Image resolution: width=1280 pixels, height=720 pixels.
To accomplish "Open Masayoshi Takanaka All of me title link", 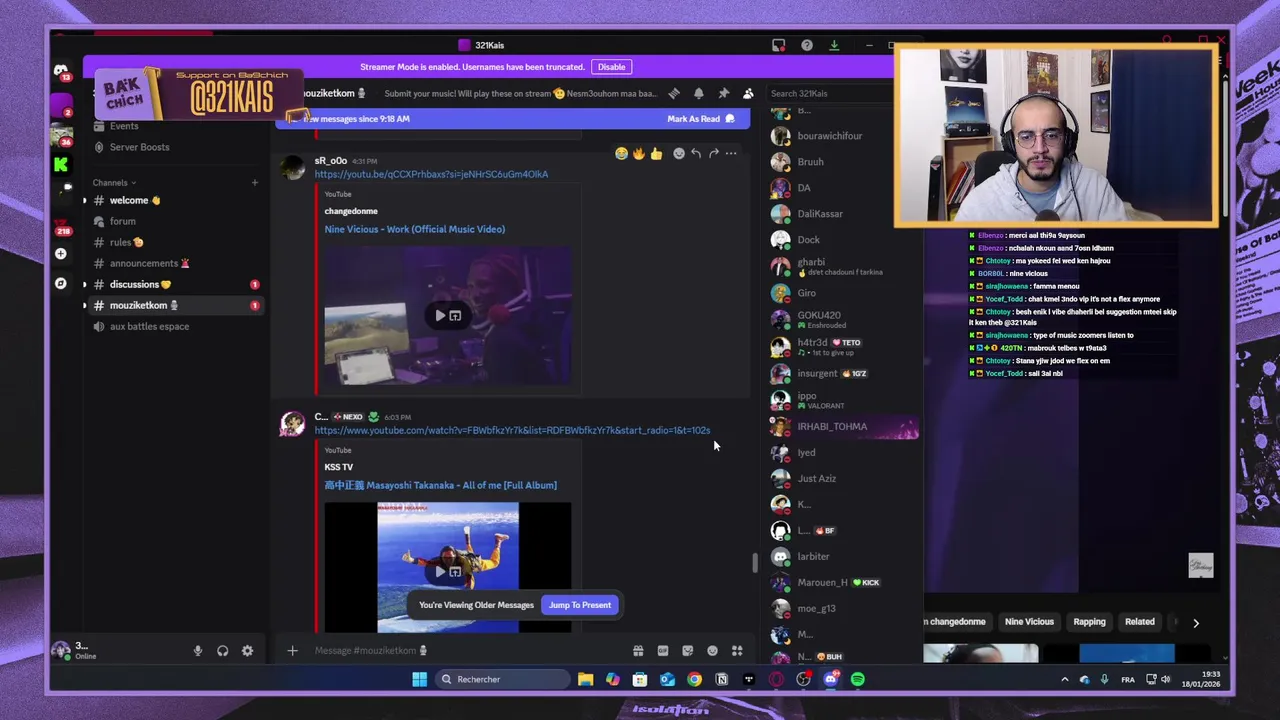I will pos(440,485).
